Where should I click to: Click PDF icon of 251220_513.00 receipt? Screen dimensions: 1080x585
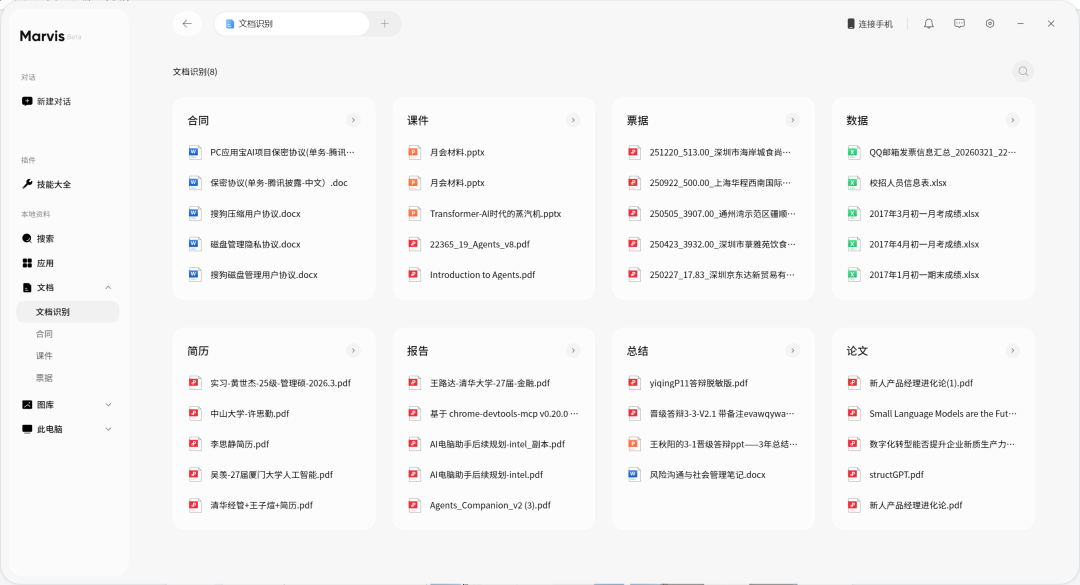click(634, 152)
